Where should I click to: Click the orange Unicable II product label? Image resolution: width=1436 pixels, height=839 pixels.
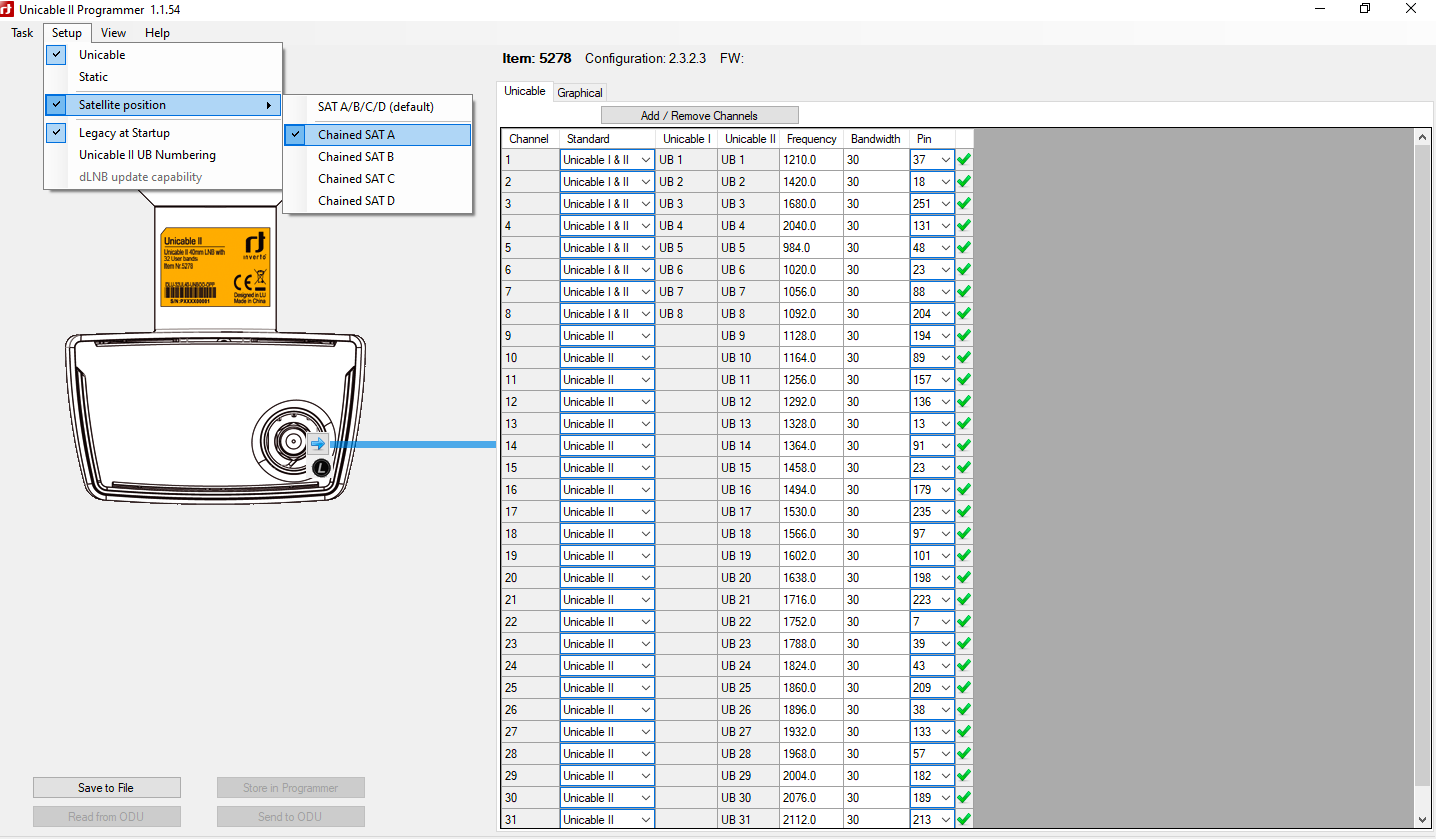tap(216, 268)
